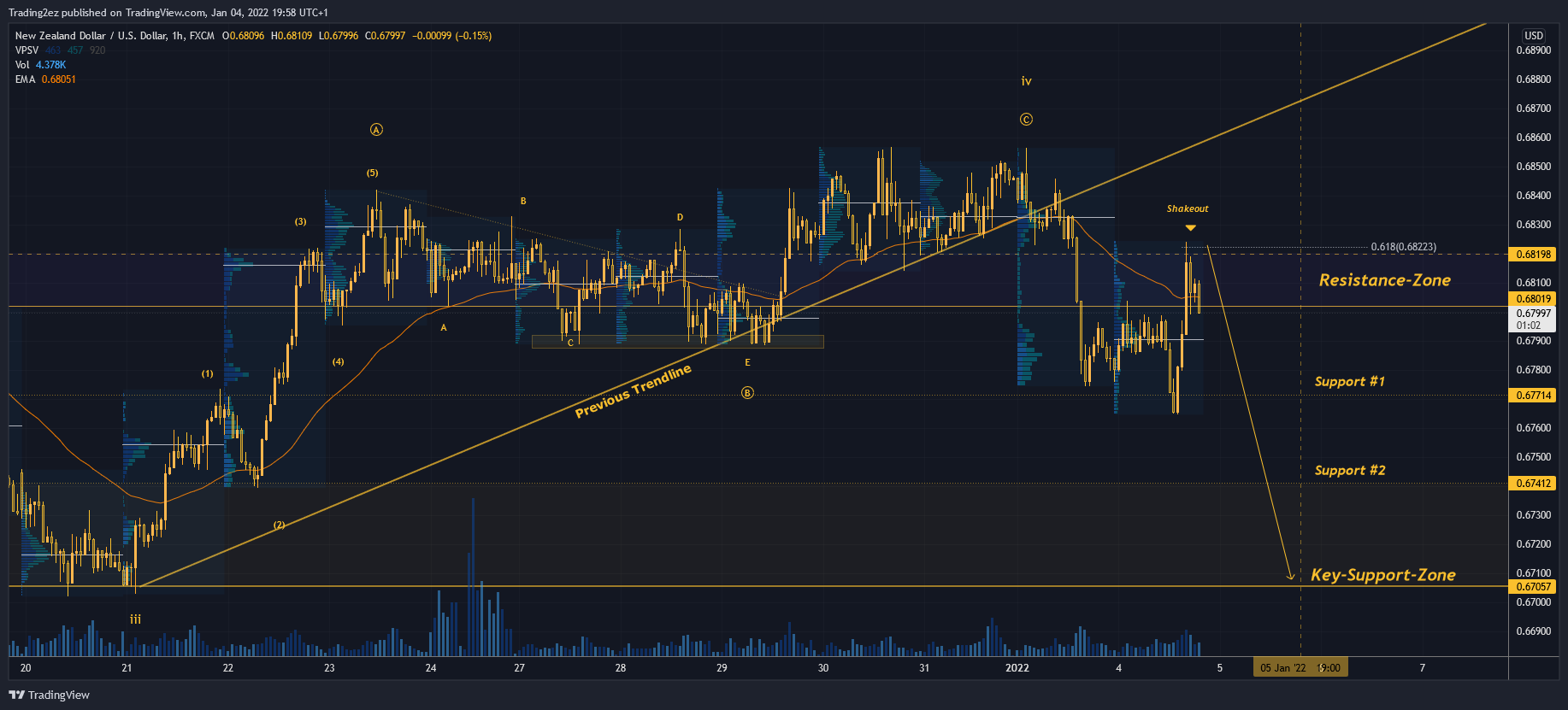Viewport: 1568px width, 710px height.
Task: Click the 'Support #2' label
Action: [1349, 470]
